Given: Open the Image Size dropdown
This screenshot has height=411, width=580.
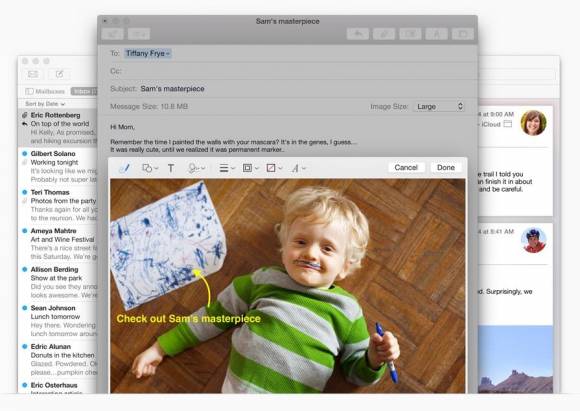Looking at the screenshot, I should click(x=439, y=107).
